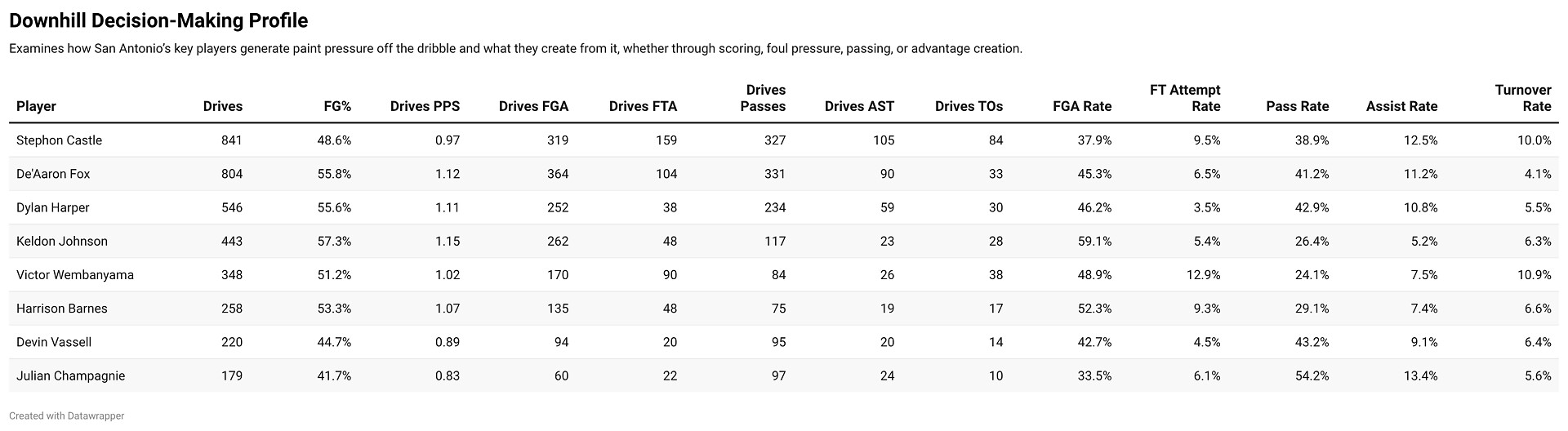Click the Pass Rate column header

click(1297, 106)
